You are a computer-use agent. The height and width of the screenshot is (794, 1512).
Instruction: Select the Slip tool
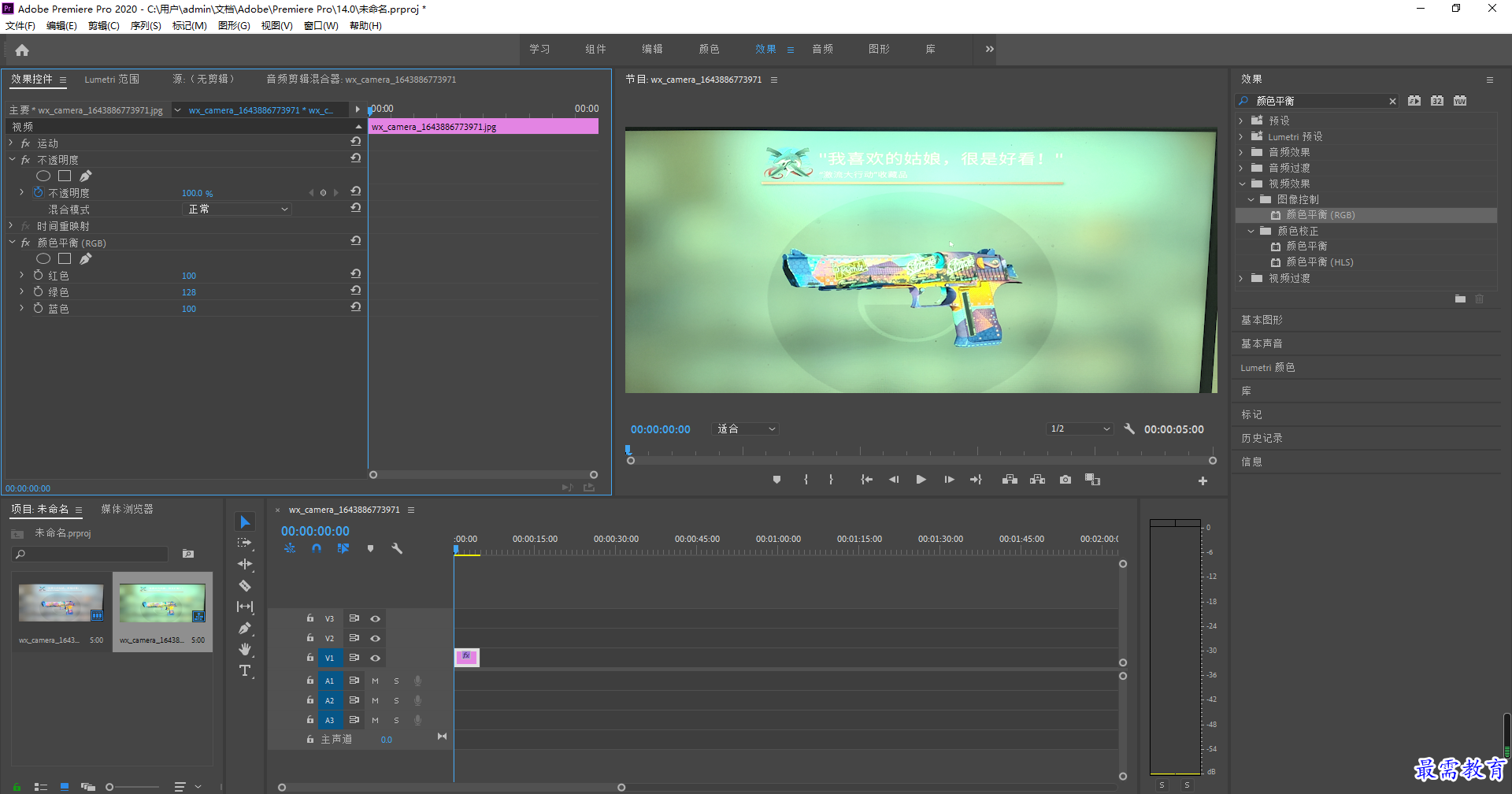245,607
